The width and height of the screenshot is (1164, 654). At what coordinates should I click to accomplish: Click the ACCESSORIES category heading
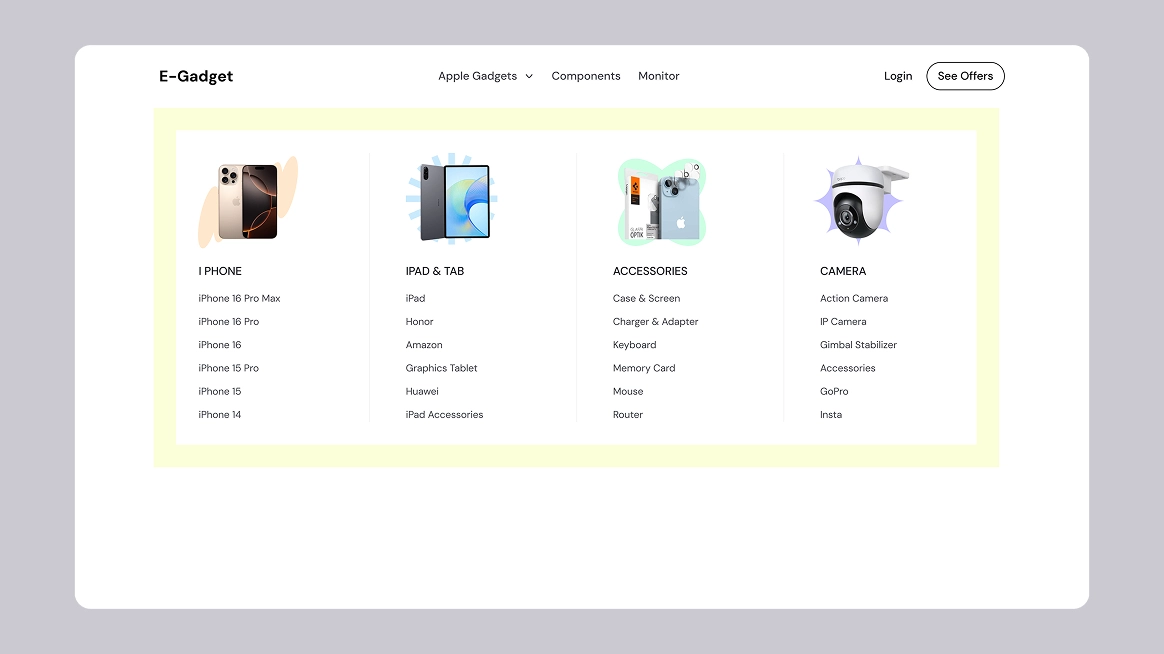click(x=650, y=271)
